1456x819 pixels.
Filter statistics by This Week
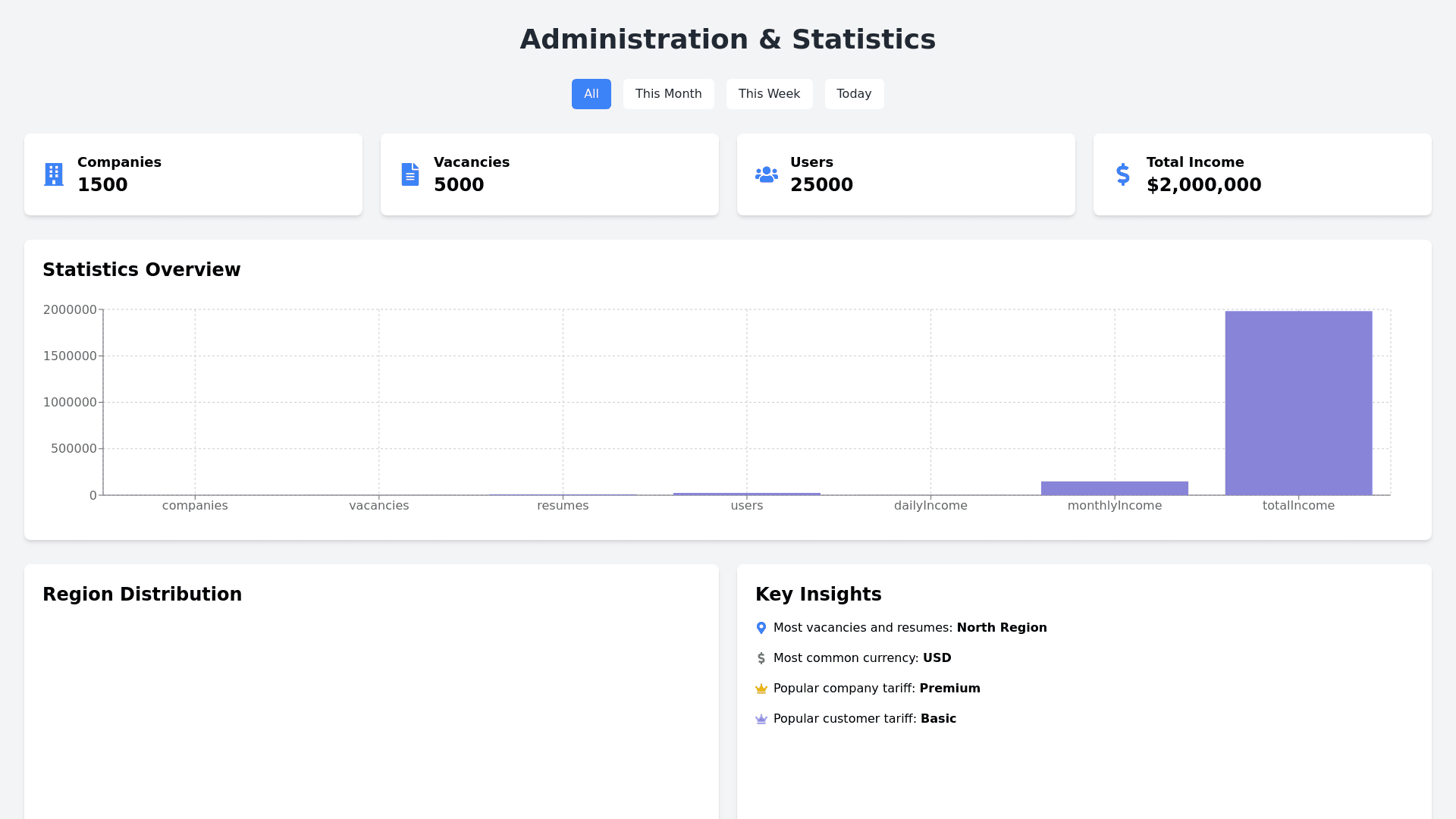click(769, 94)
